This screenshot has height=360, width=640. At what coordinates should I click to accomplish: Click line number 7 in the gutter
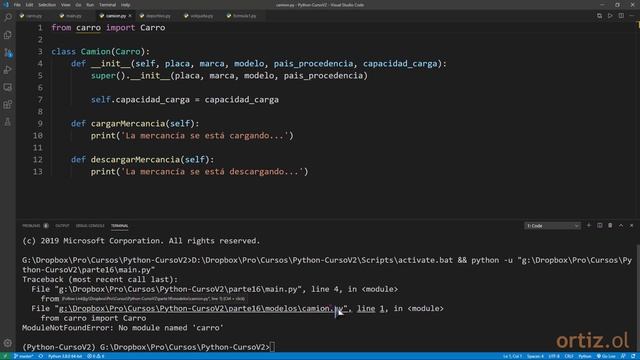tap(40, 100)
